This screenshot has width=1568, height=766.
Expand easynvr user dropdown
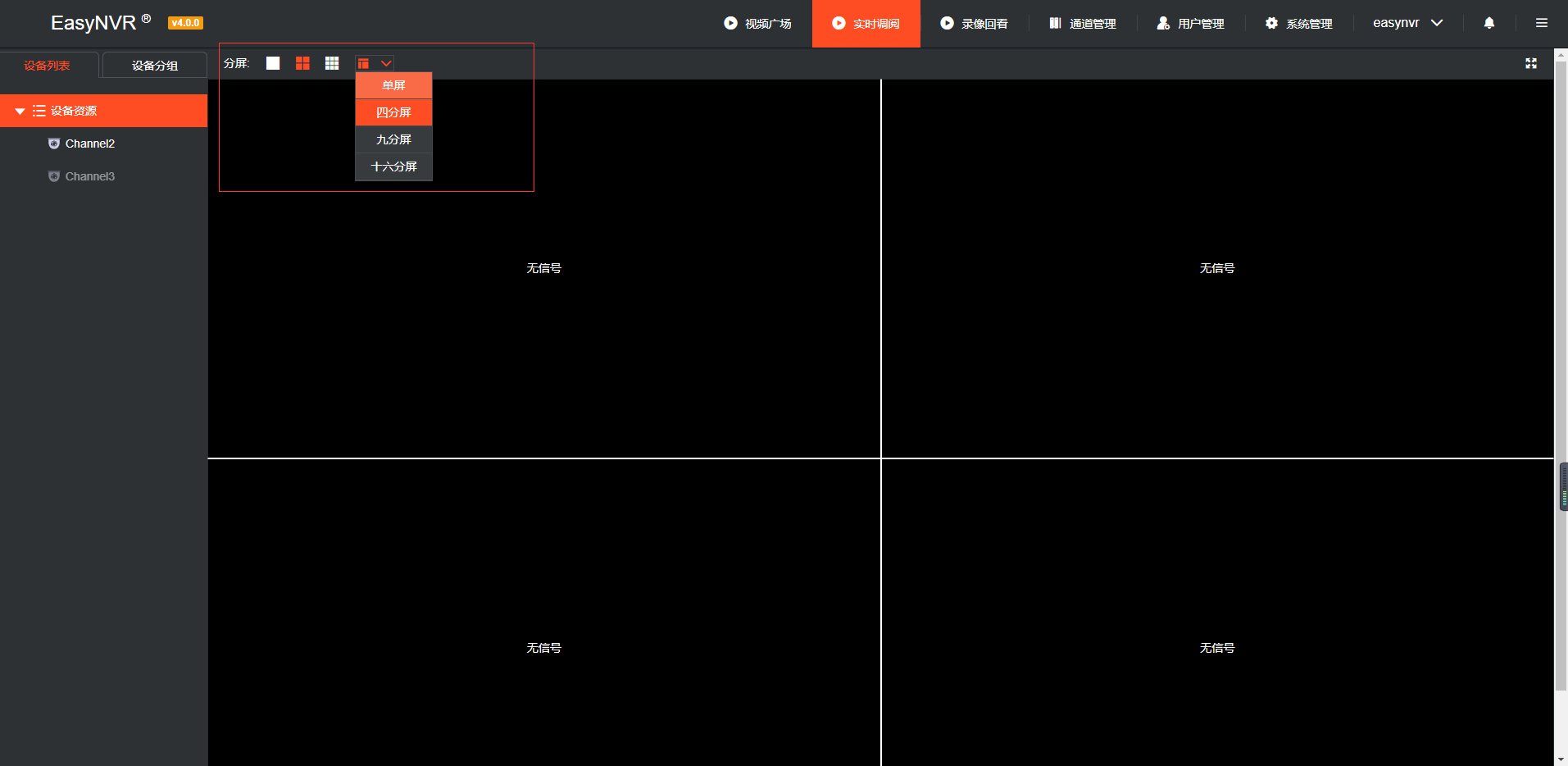click(1407, 23)
